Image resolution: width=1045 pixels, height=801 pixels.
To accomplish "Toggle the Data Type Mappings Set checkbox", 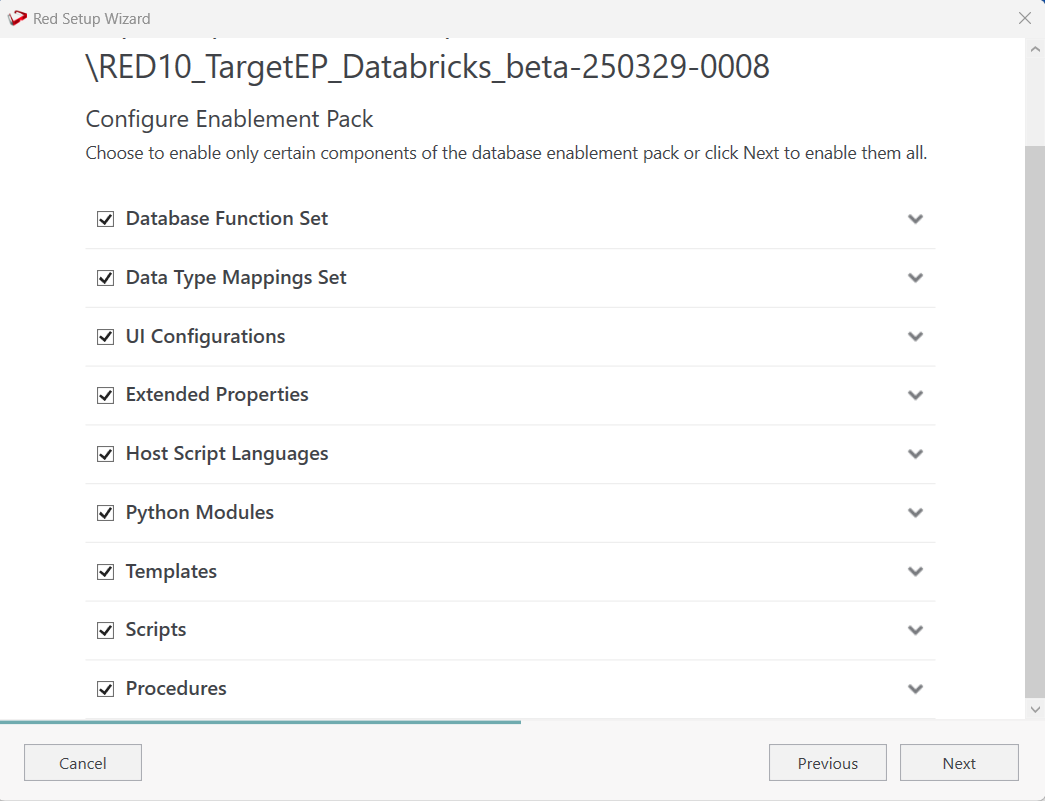I will tap(105, 278).
